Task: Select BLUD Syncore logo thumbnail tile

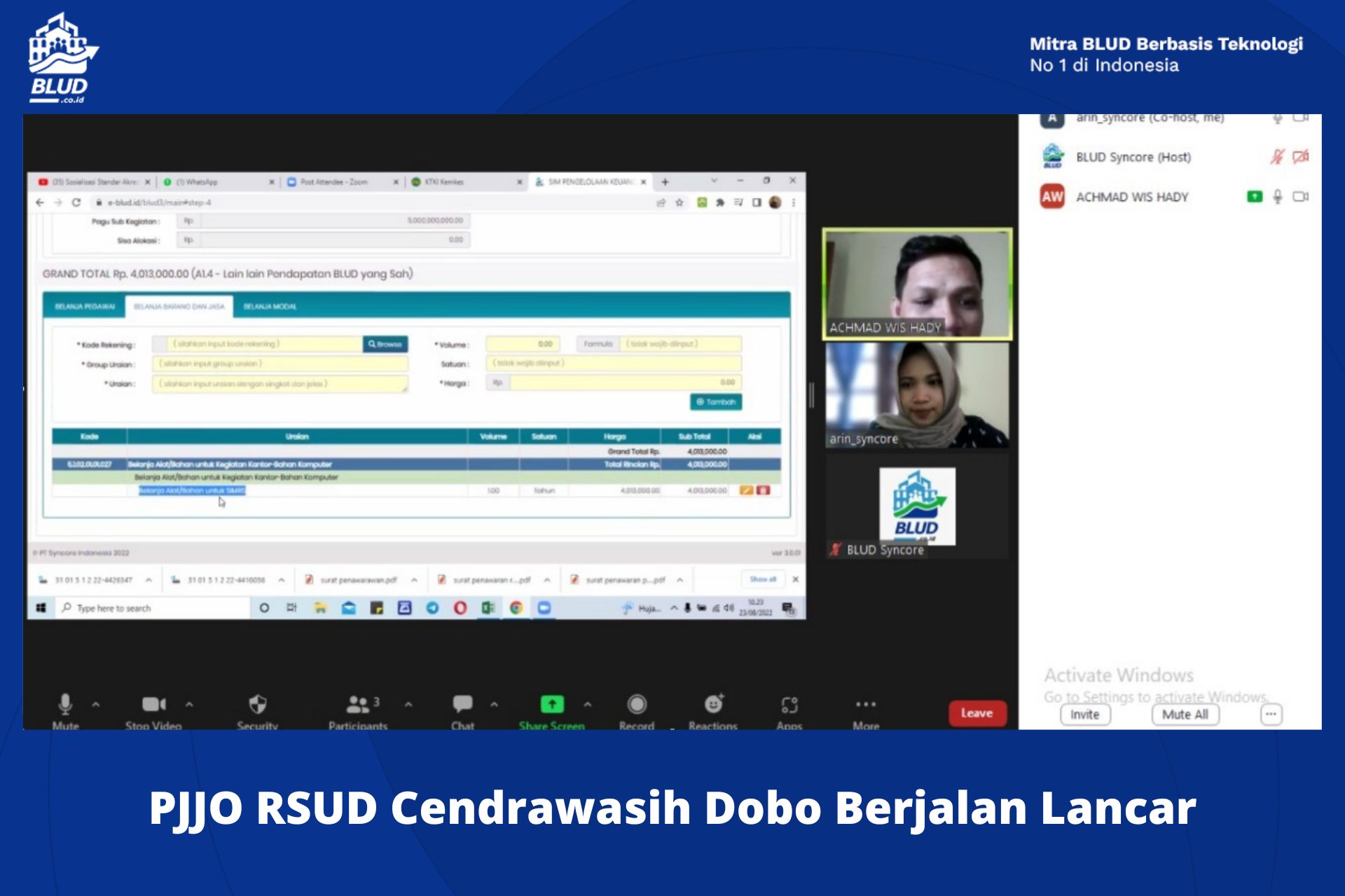Action: [918, 506]
